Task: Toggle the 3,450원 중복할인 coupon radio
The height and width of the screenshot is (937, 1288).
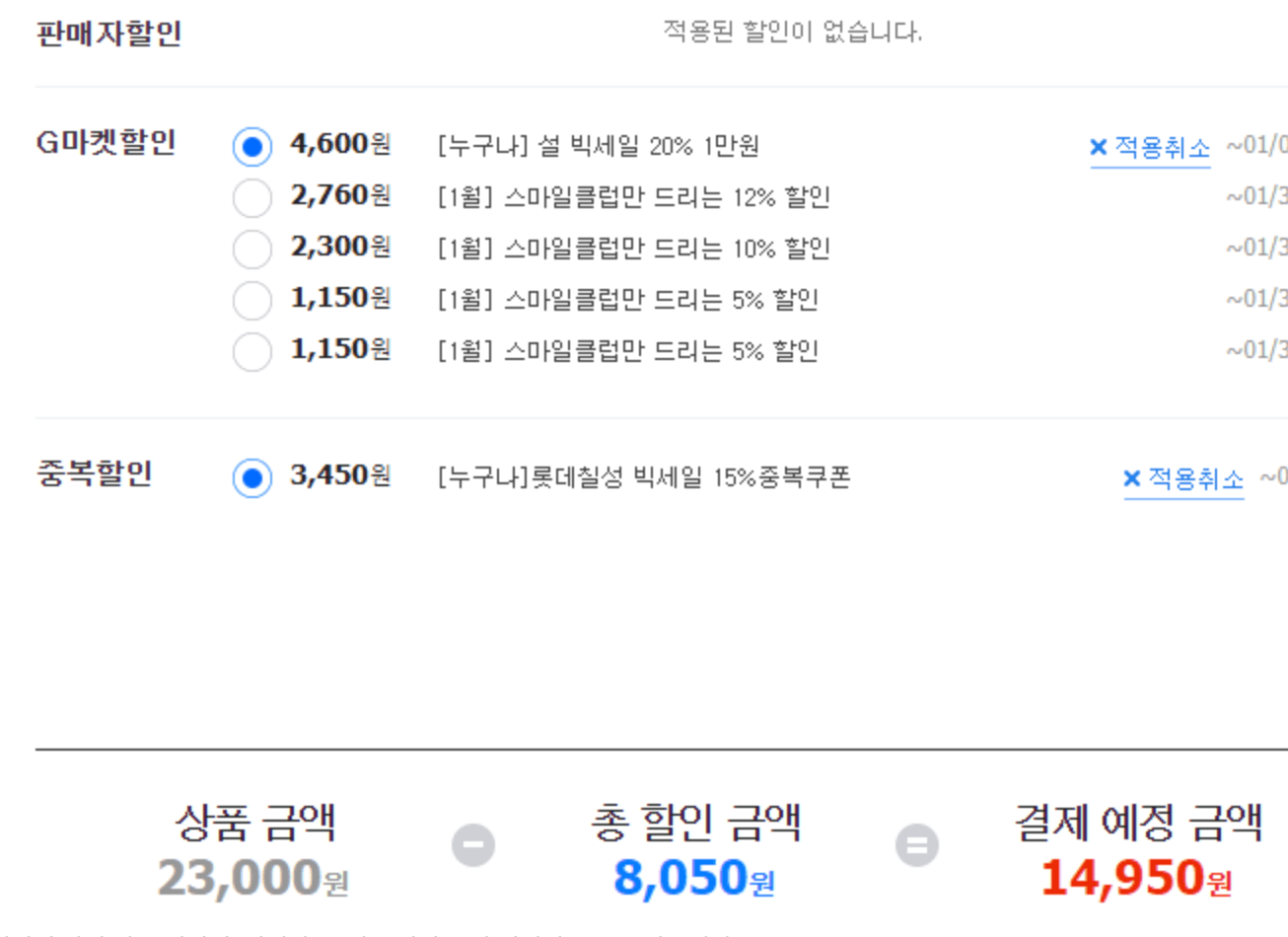Action: pos(252,478)
